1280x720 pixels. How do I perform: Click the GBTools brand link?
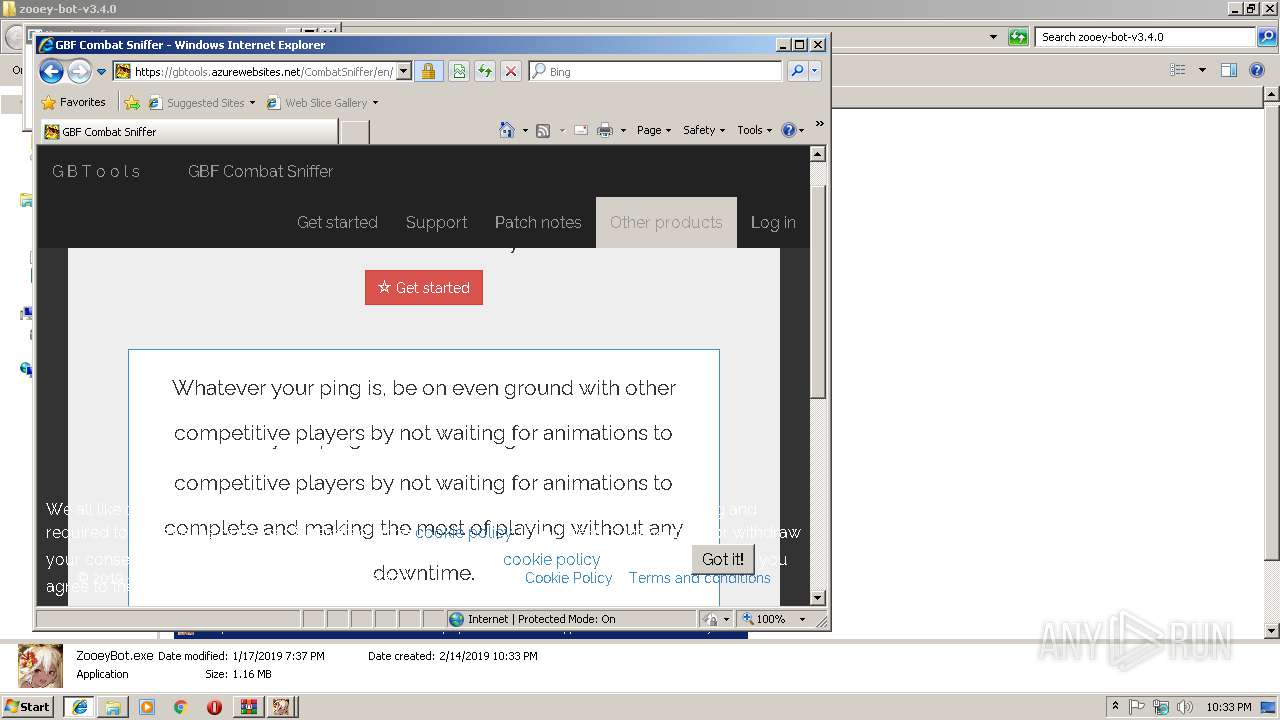[96, 171]
